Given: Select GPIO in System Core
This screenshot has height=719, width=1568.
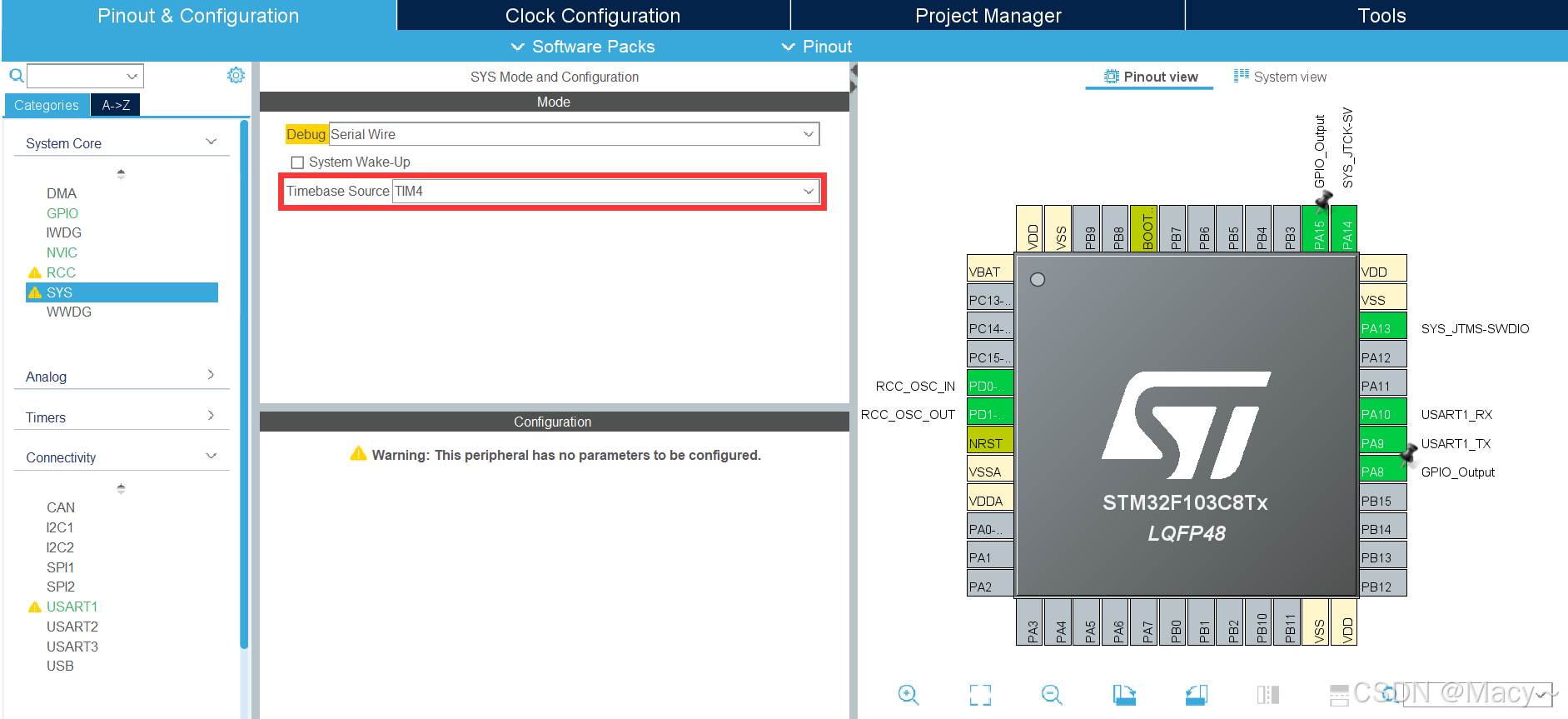Looking at the screenshot, I should [x=62, y=213].
